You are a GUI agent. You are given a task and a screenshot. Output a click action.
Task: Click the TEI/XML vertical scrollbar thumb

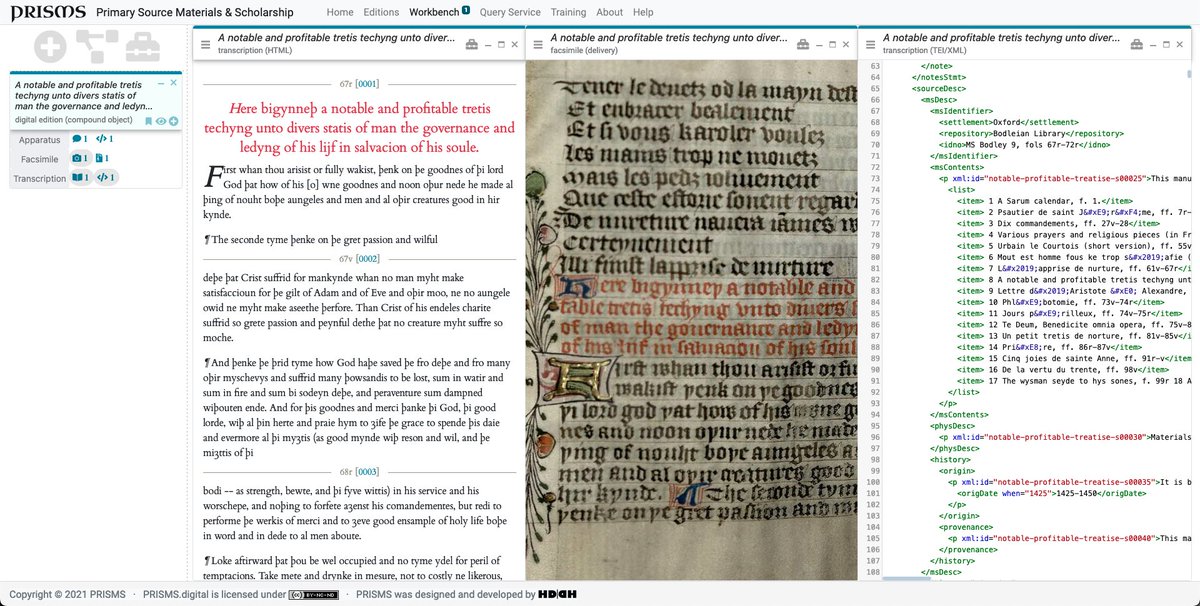(1190, 75)
